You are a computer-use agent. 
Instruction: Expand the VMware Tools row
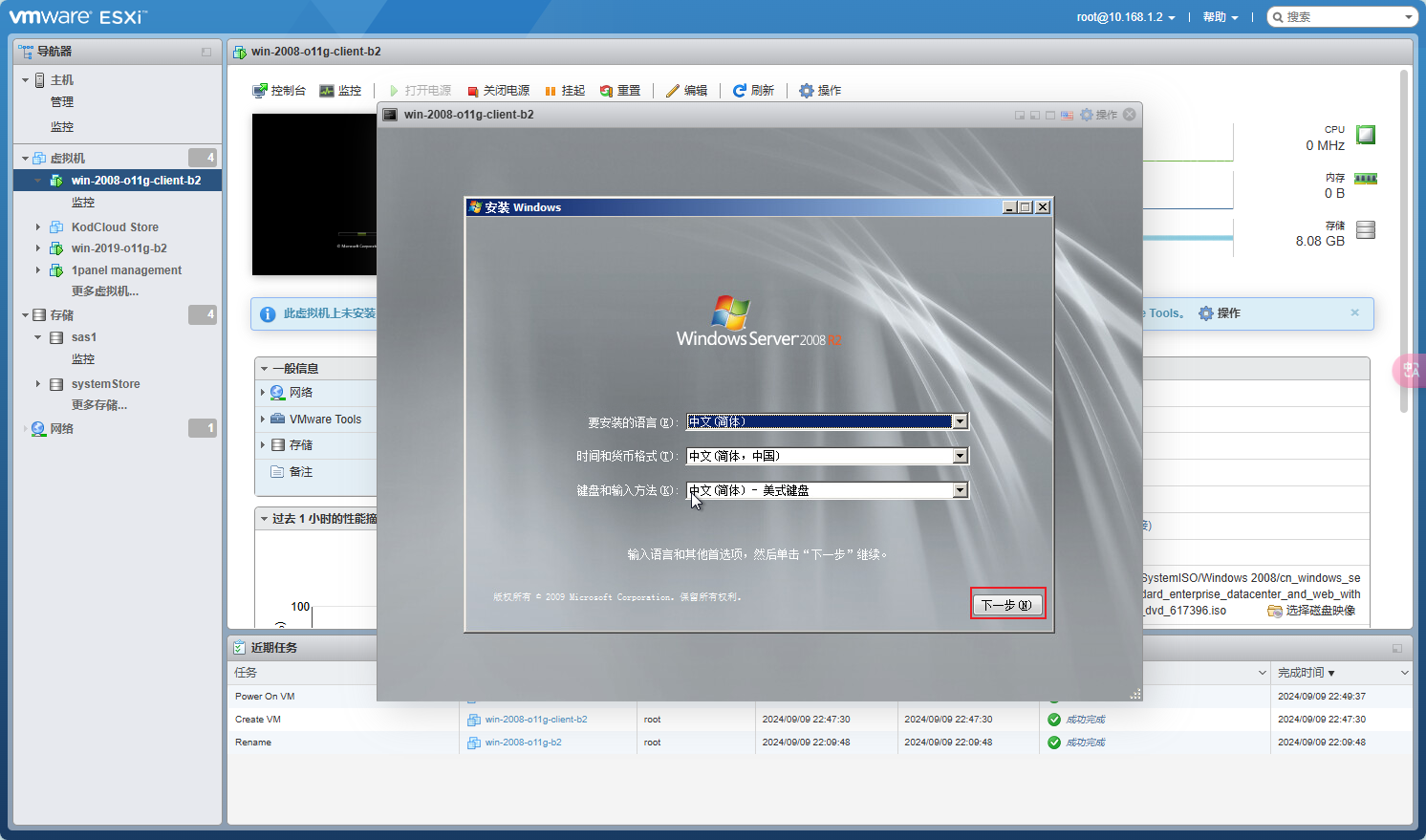coord(263,420)
